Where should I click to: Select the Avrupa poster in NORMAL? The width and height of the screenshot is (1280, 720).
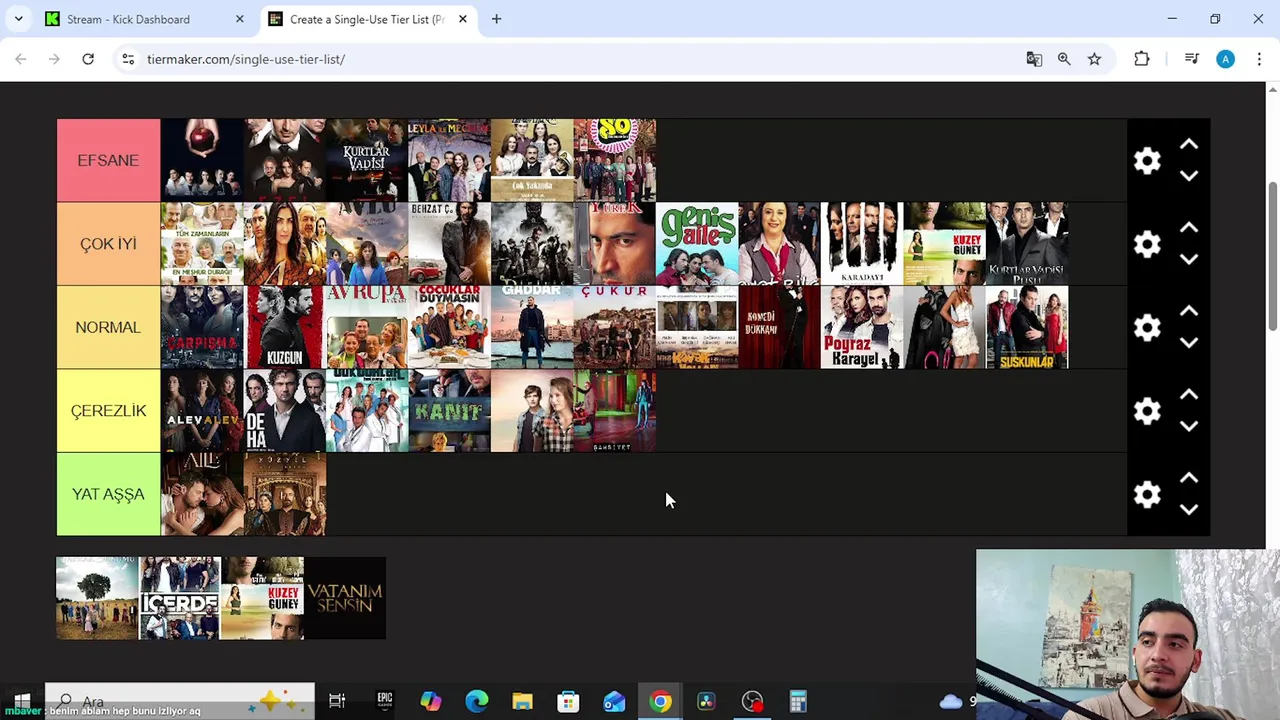coord(367,327)
